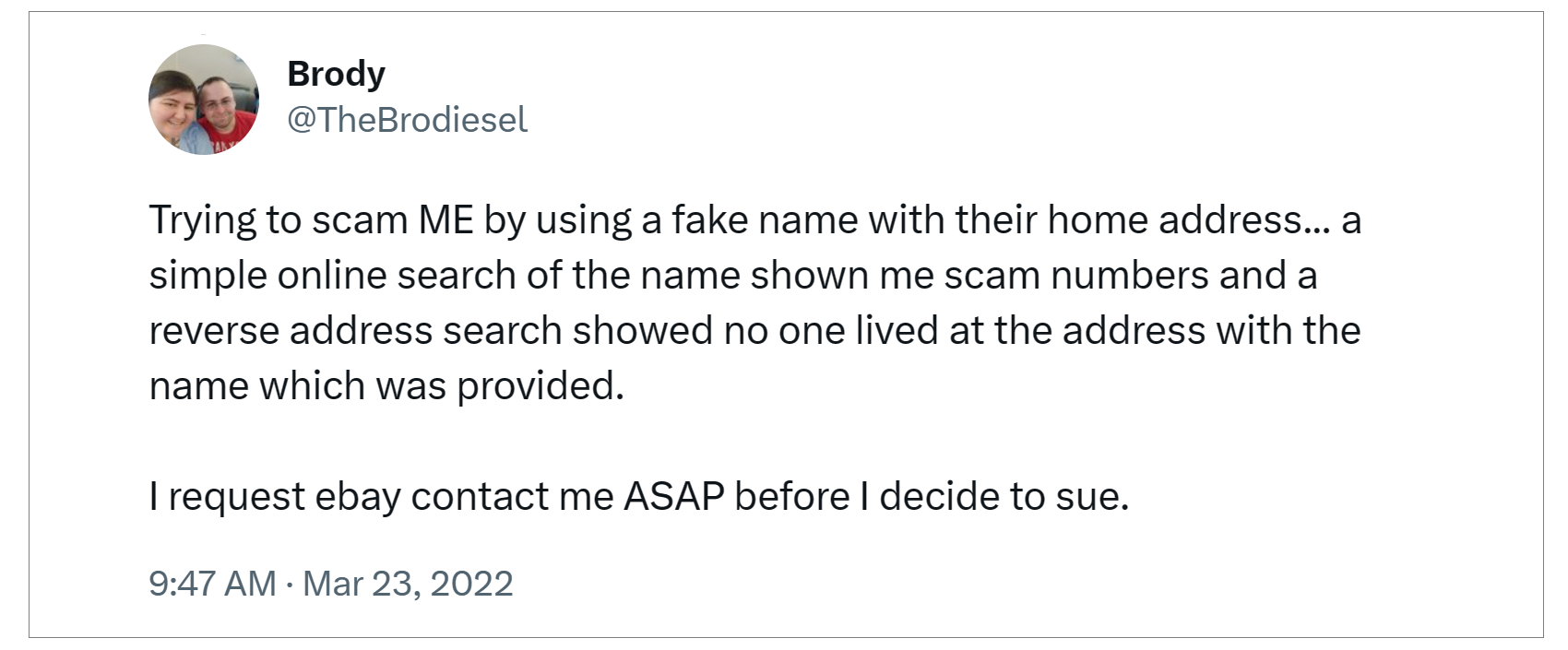Click the display name Brody

click(336, 74)
